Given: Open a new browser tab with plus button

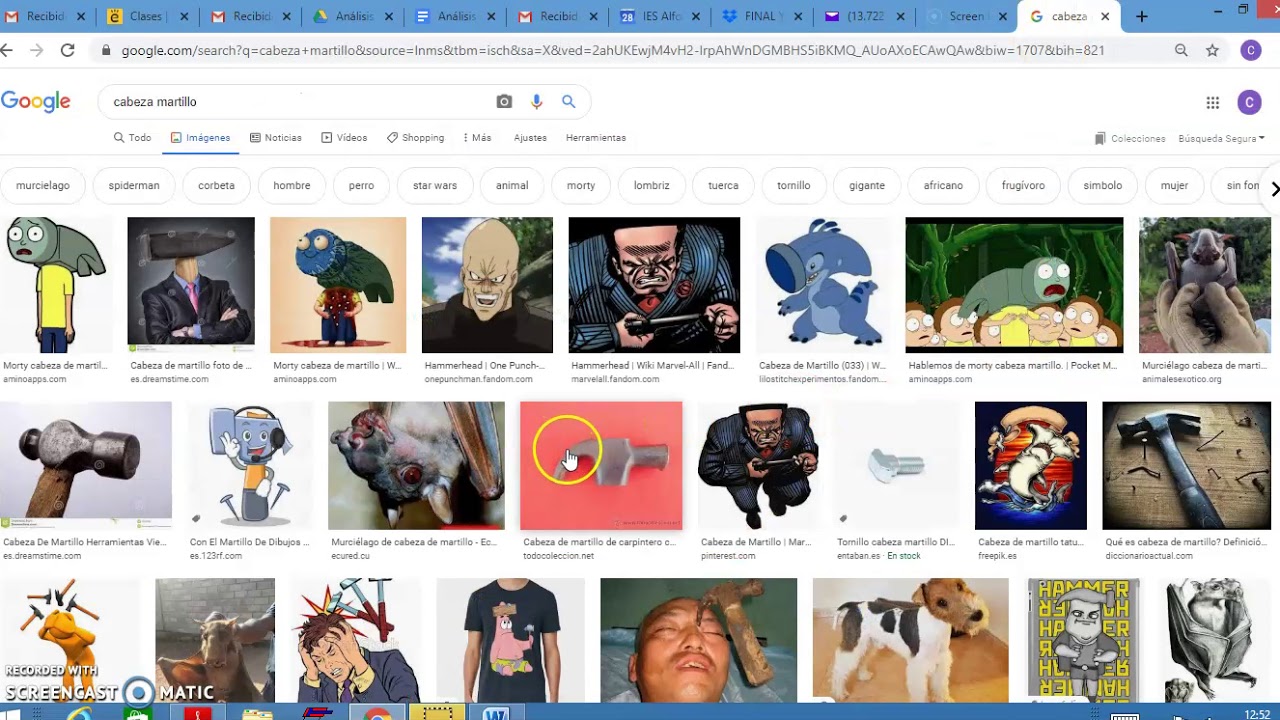Looking at the screenshot, I should point(1141,16).
